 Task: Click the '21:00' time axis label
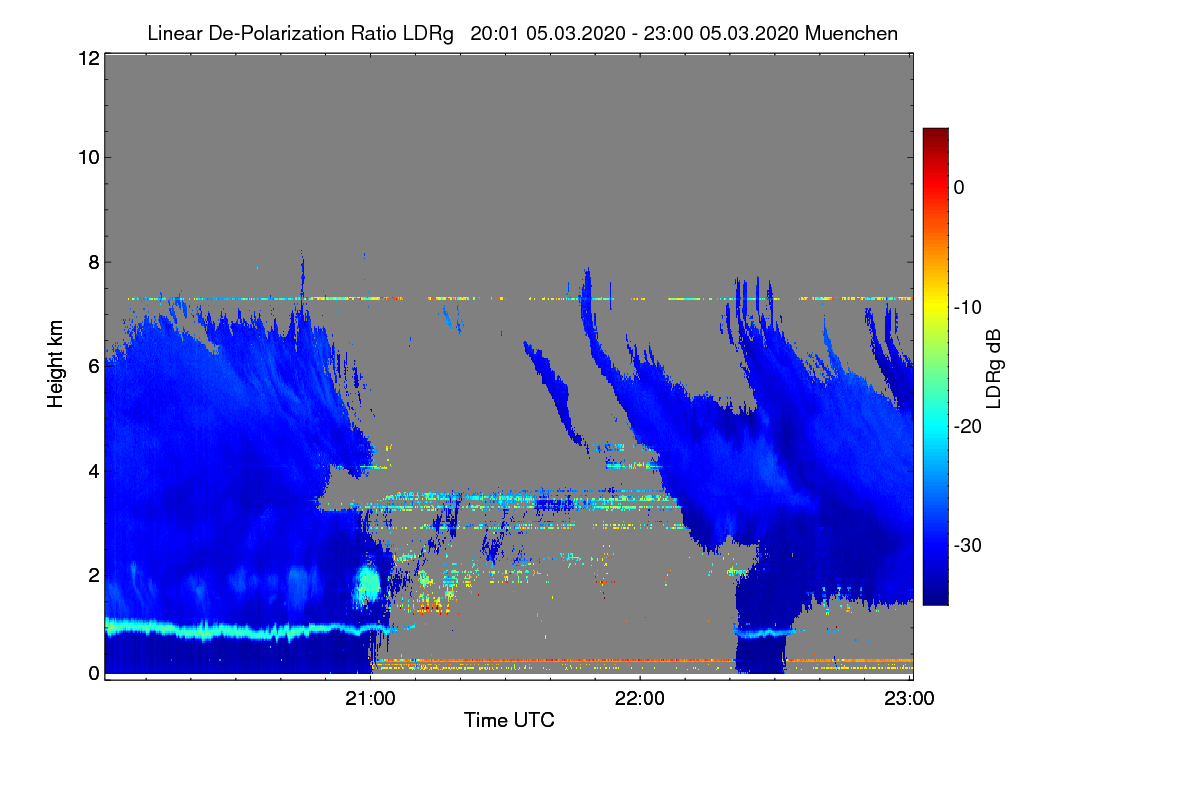tap(370, 699)
